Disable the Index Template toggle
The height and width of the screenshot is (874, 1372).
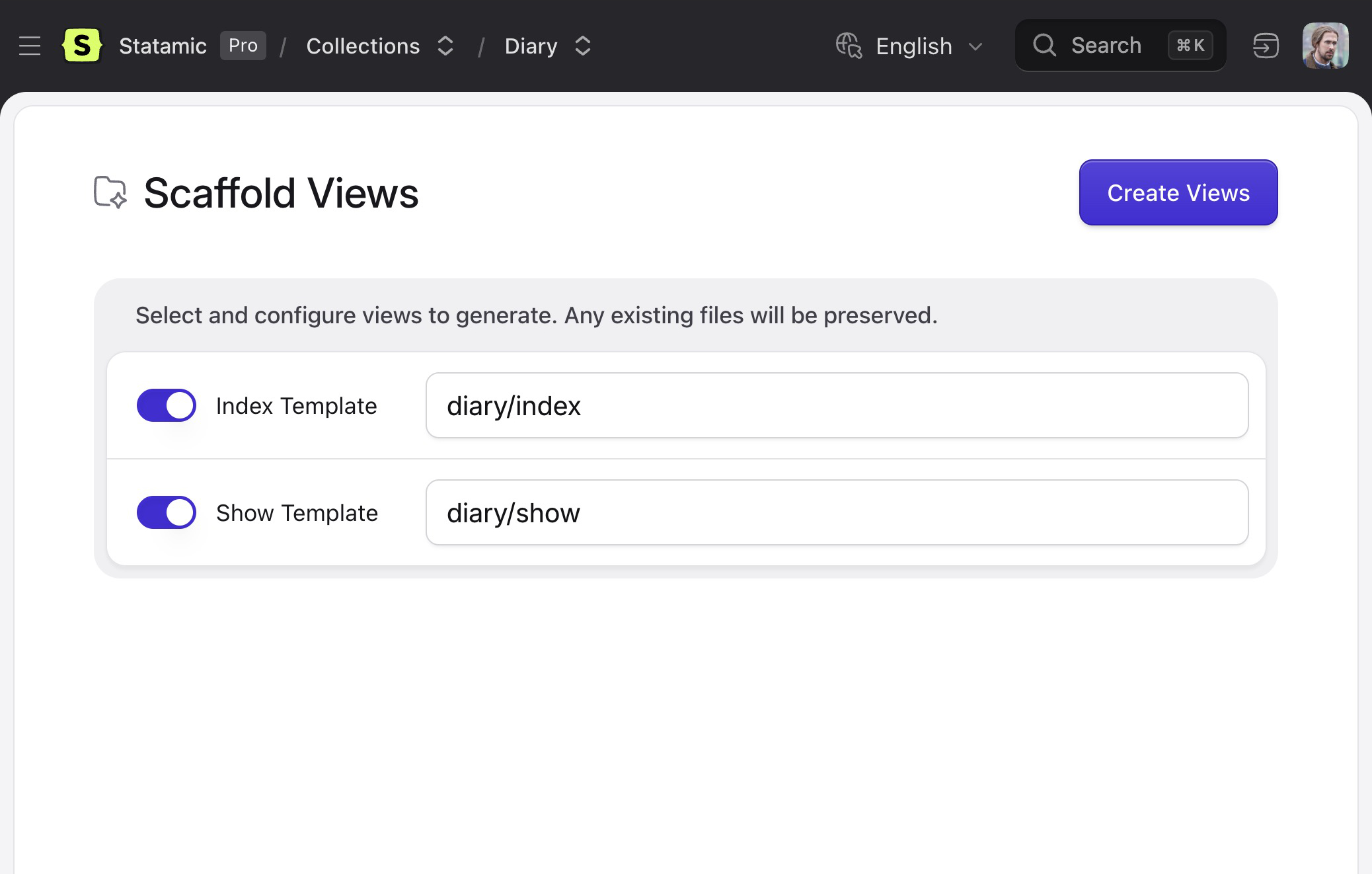pos(167,405)
